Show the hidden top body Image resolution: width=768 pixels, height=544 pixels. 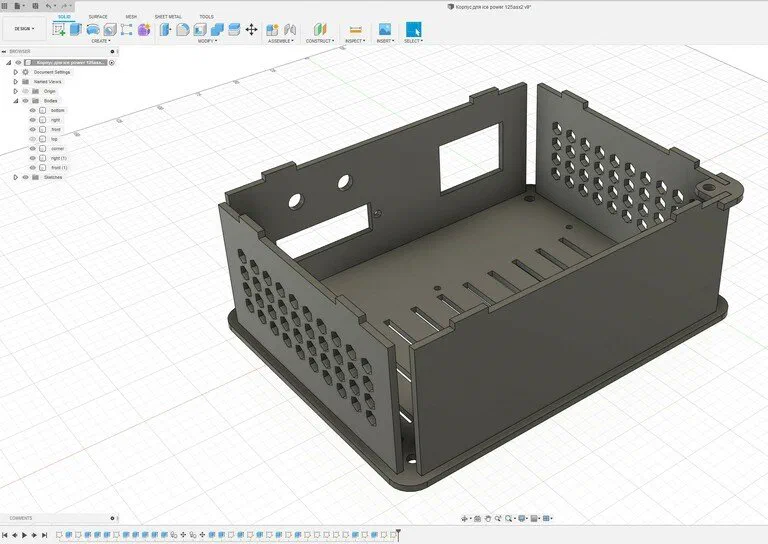pos(33,139)
